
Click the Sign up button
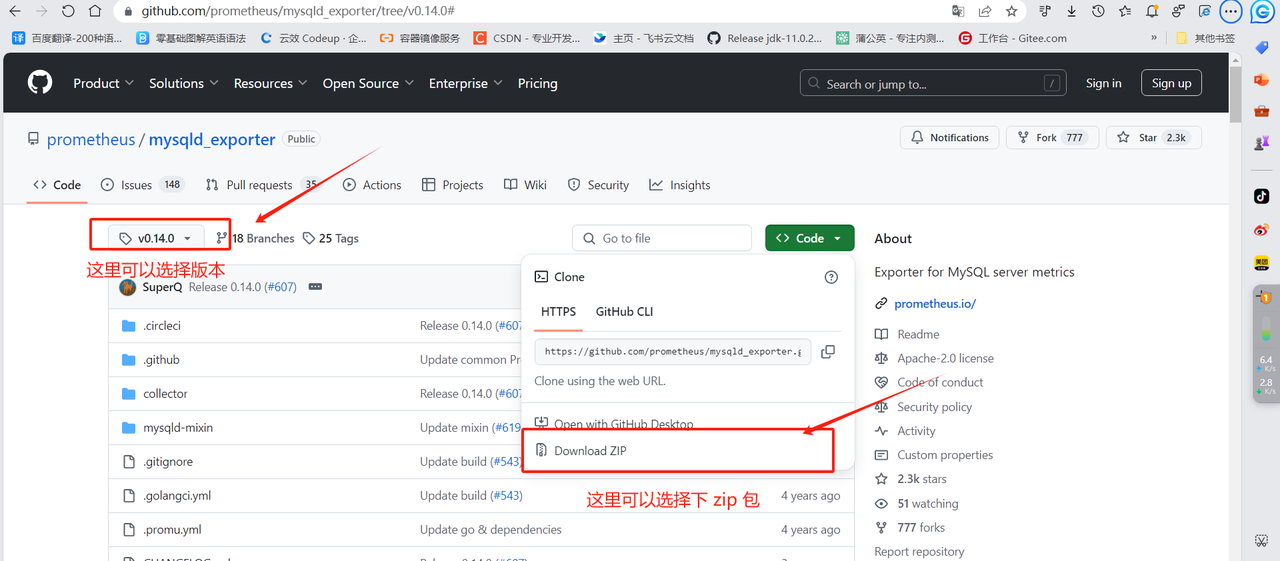1172,83
